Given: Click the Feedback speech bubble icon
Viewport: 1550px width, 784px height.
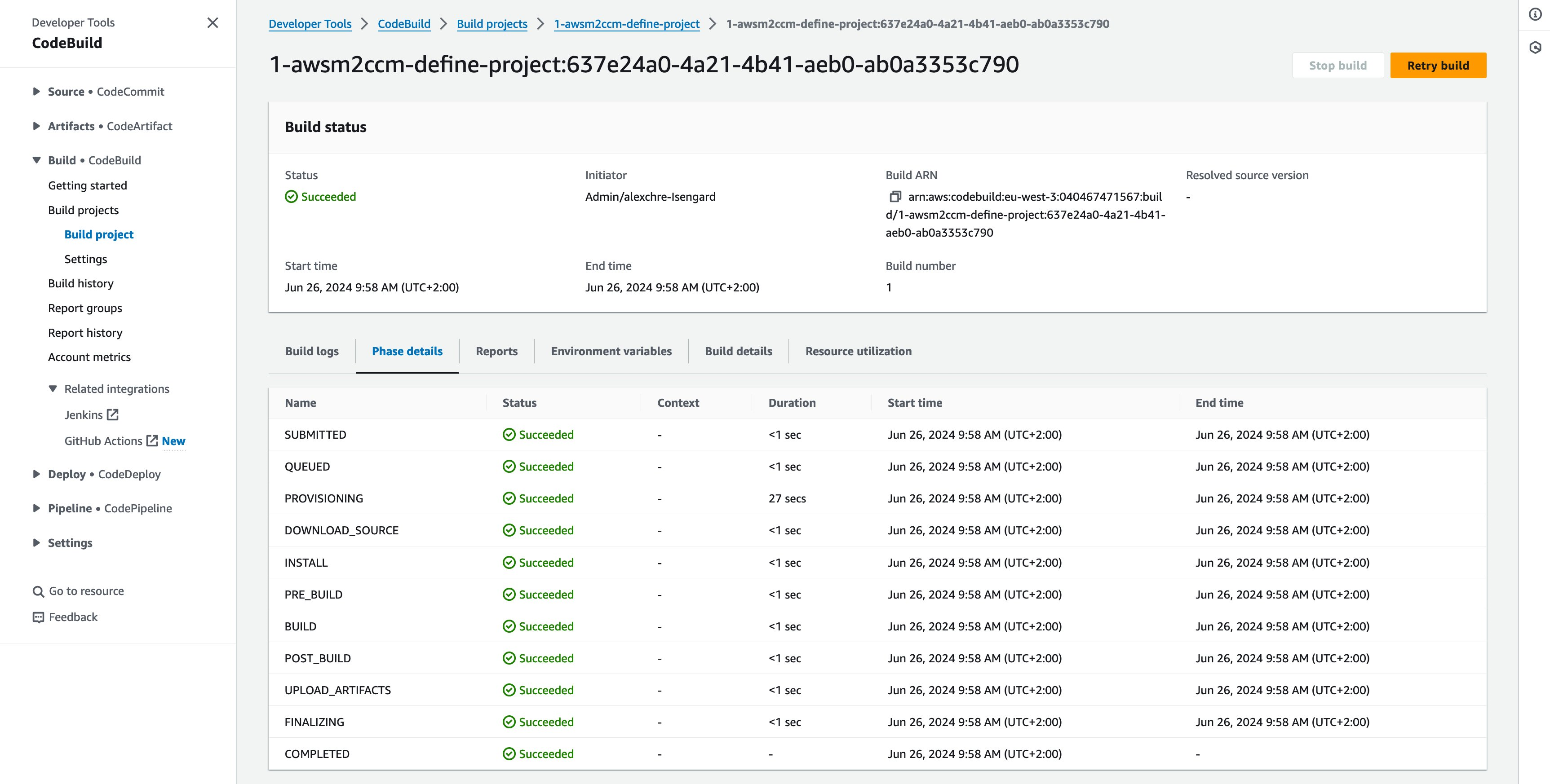Looking at the screenshot, I should pos(38,617).
